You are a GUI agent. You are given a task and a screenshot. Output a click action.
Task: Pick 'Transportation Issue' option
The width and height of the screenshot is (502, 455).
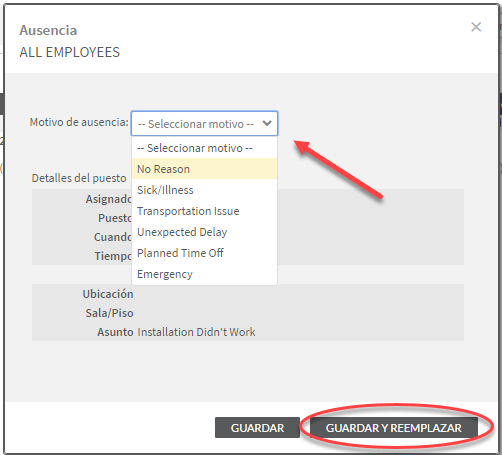pos(204,211)
